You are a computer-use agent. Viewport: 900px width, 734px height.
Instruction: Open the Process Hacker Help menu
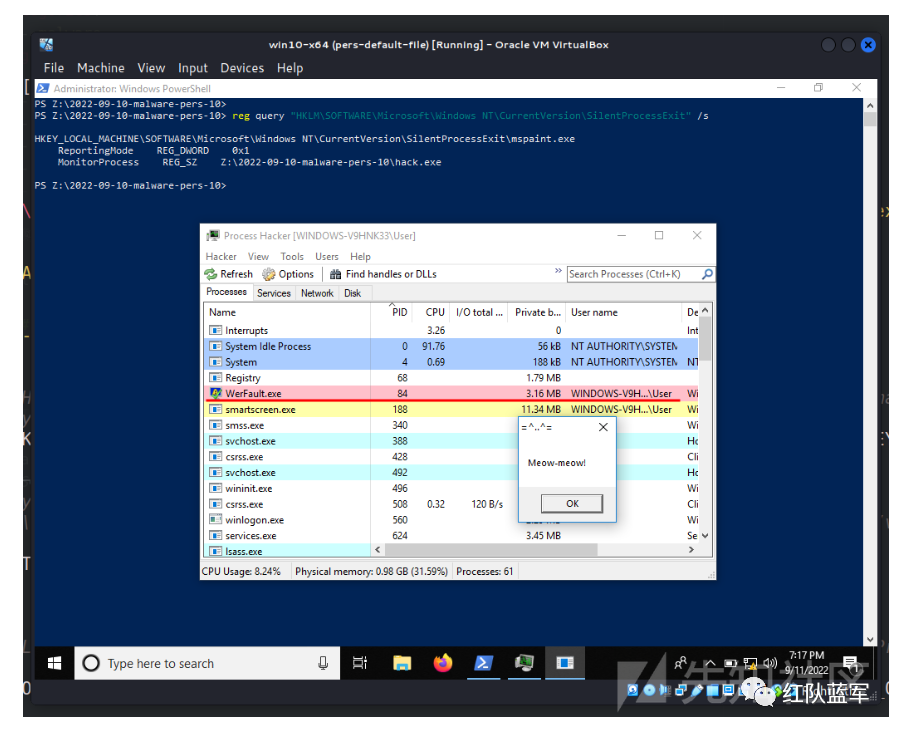pos(360,257)
